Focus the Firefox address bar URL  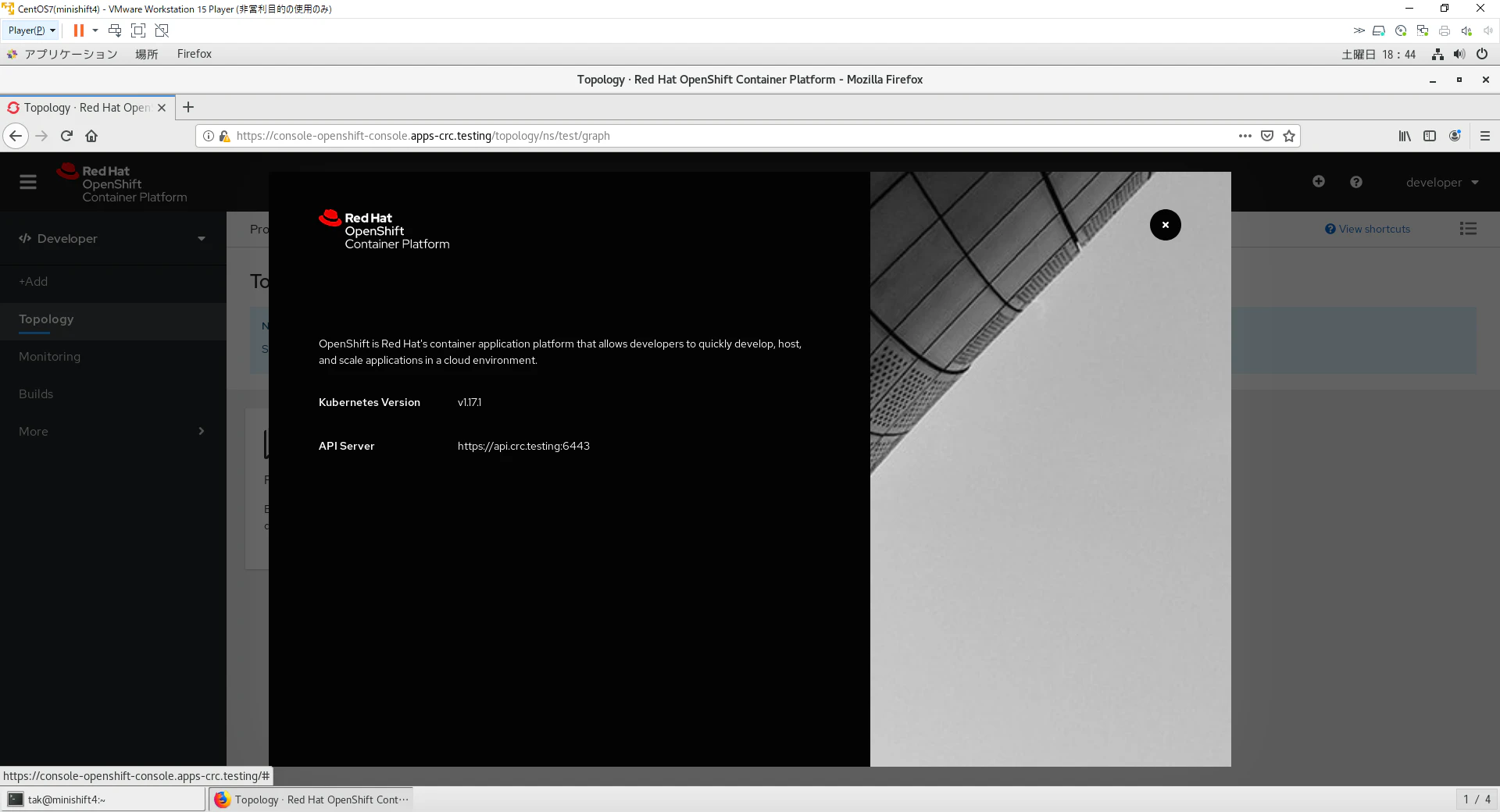(423, 136)
